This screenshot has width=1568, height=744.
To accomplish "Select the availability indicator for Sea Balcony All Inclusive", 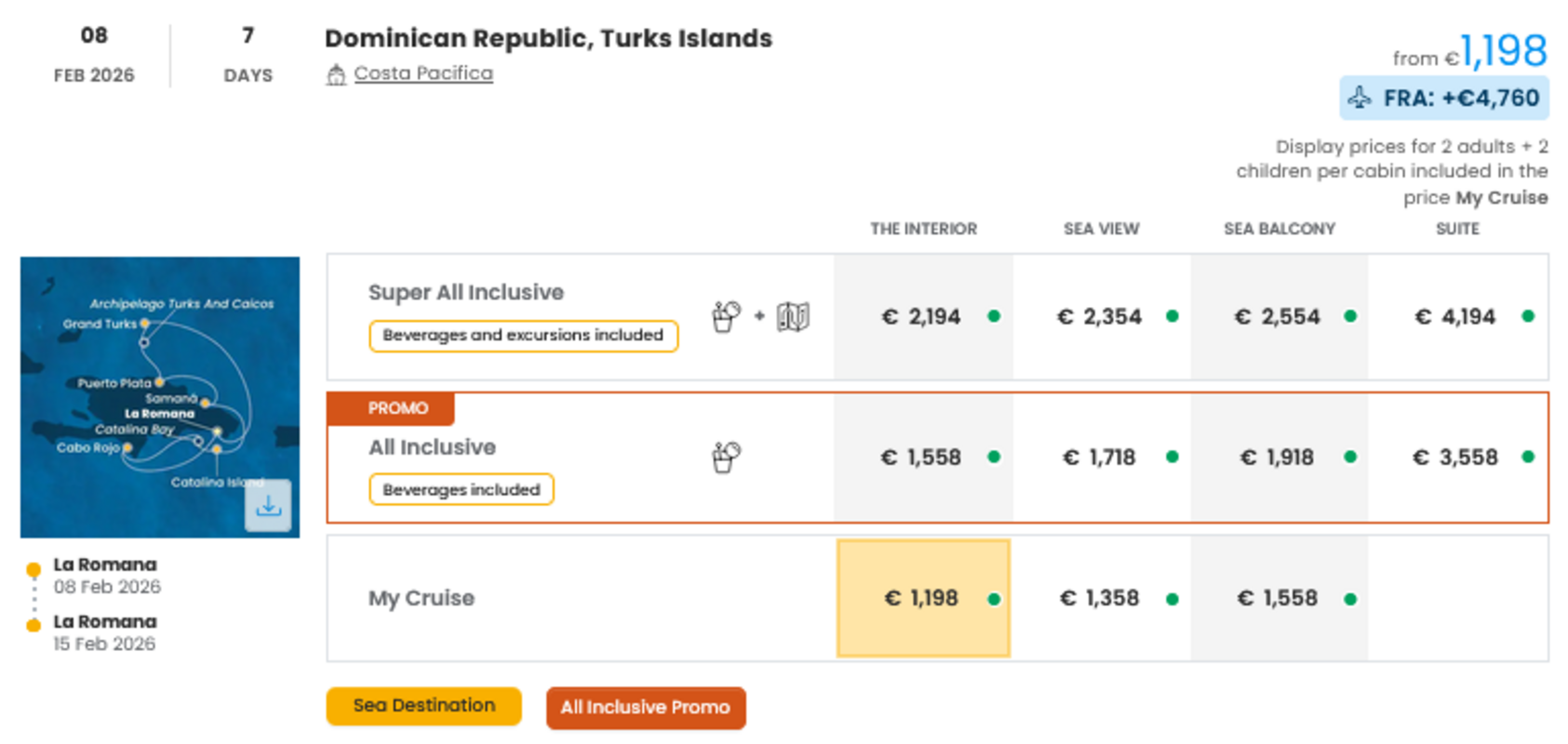I will [1347, 458].
